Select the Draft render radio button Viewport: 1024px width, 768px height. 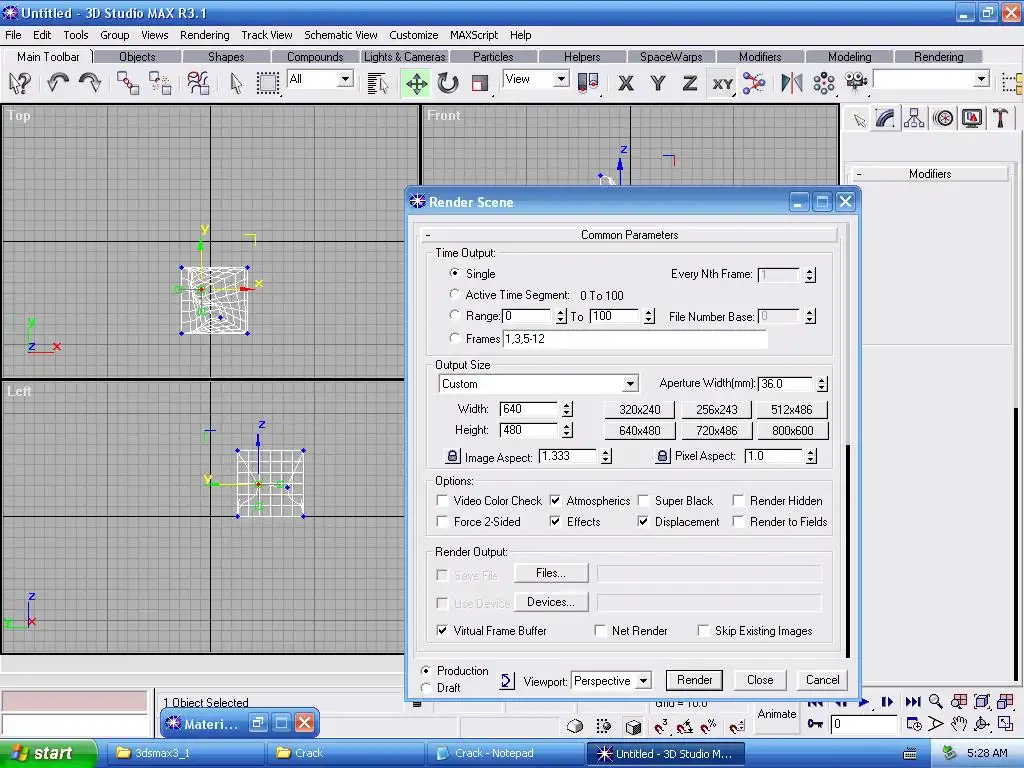pos(426,687)
